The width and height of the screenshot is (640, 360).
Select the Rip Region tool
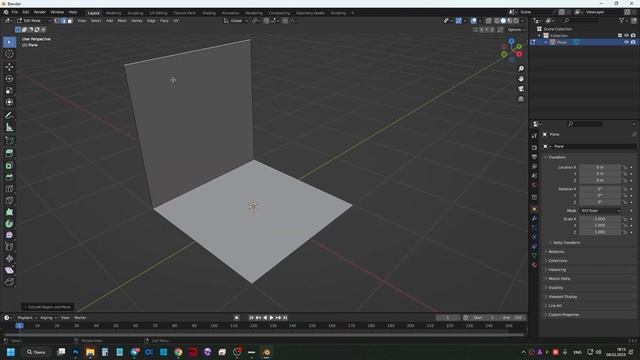[x=9, y=282]
